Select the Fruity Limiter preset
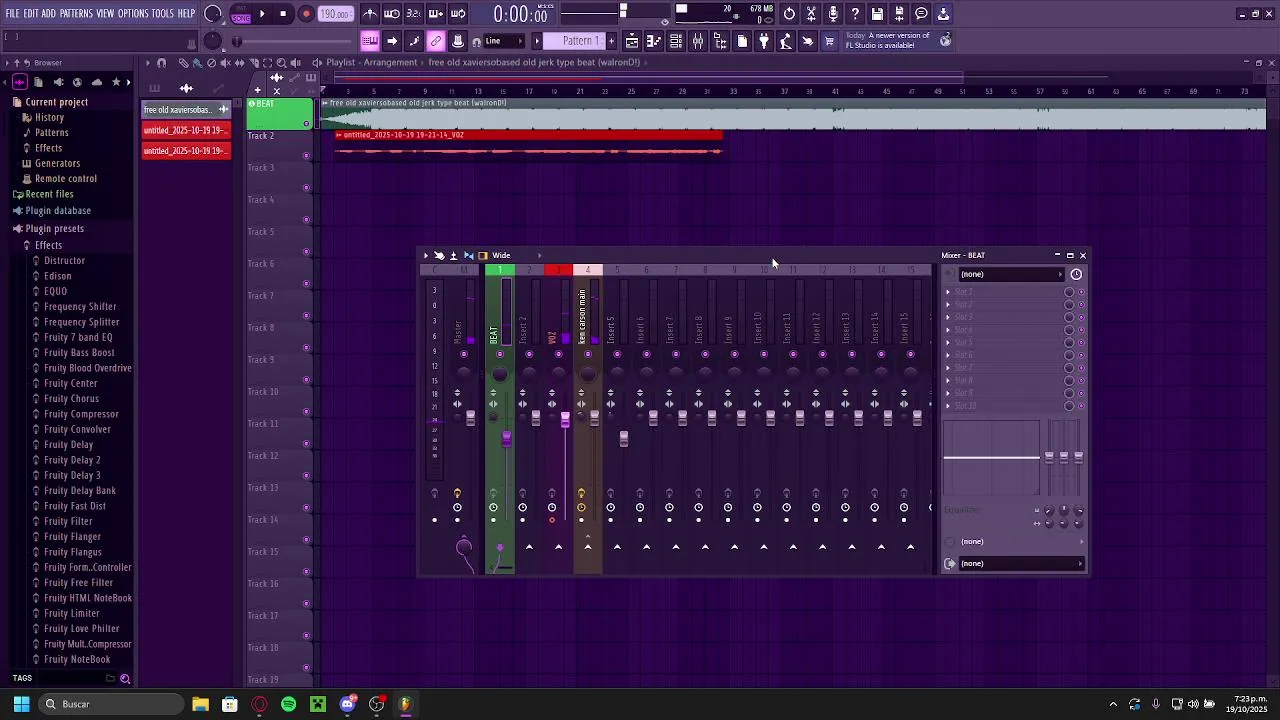 coord(71,613)
